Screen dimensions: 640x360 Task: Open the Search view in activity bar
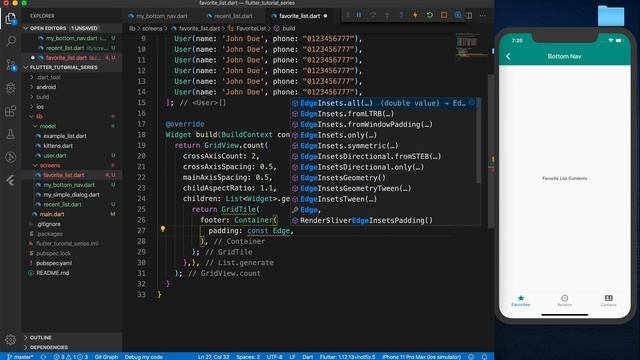click(x=11, y=41)
